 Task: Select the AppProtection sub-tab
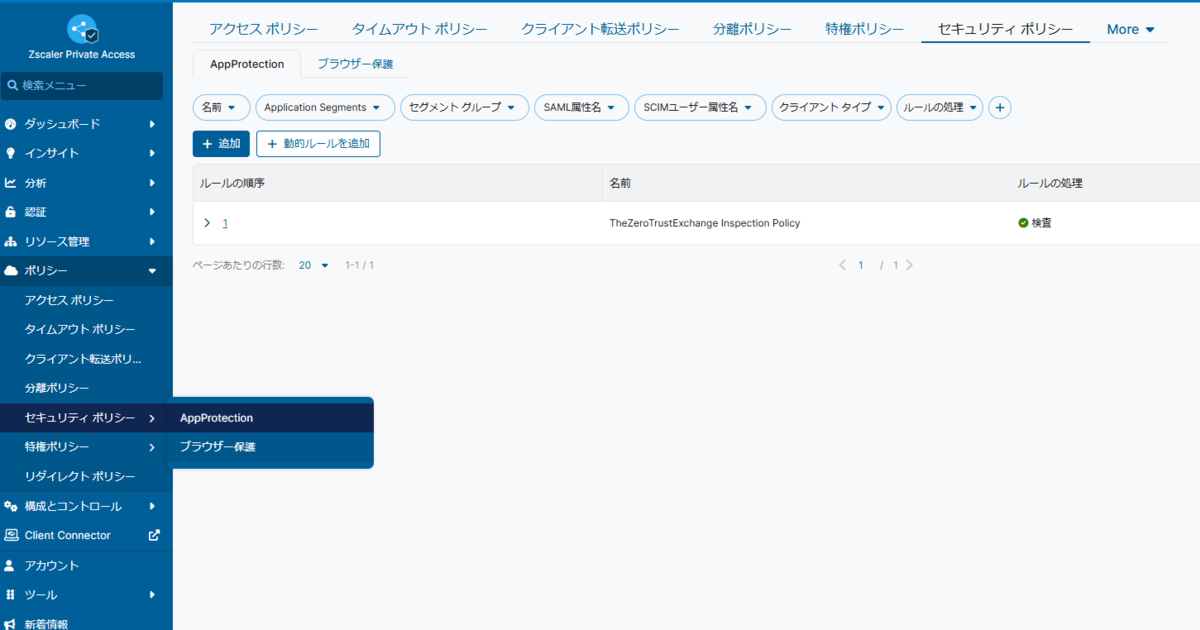point(247,64)
